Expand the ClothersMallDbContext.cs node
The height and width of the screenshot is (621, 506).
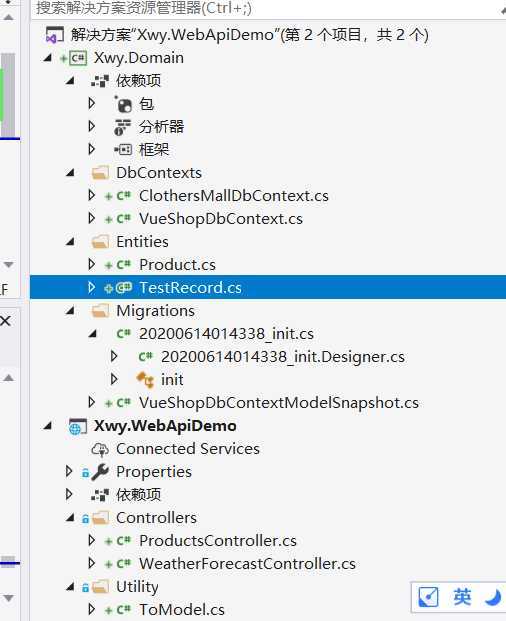click(91, 195)
